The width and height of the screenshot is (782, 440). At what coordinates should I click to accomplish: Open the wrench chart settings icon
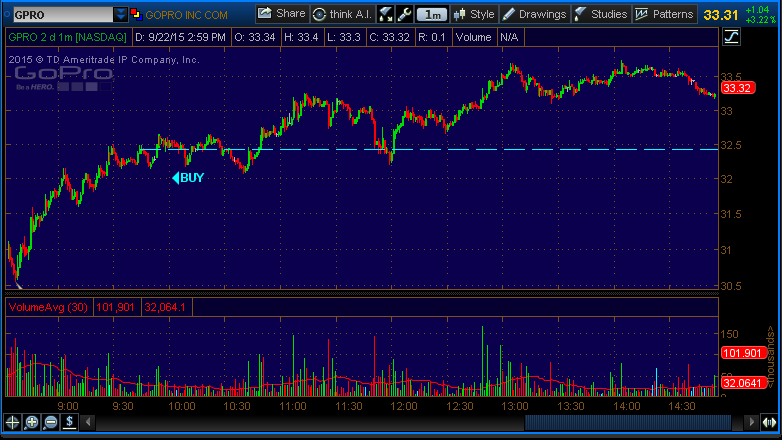pyautogui.click(x=404, y=14)
